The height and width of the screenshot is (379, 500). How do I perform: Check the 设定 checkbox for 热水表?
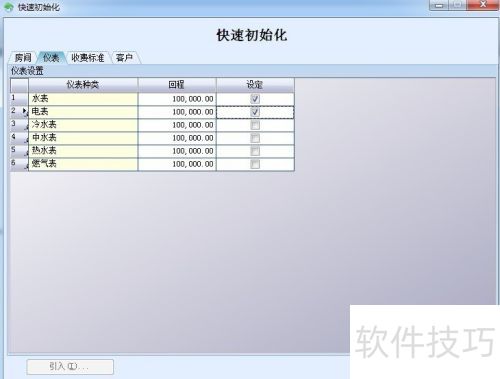coord(255,151)
